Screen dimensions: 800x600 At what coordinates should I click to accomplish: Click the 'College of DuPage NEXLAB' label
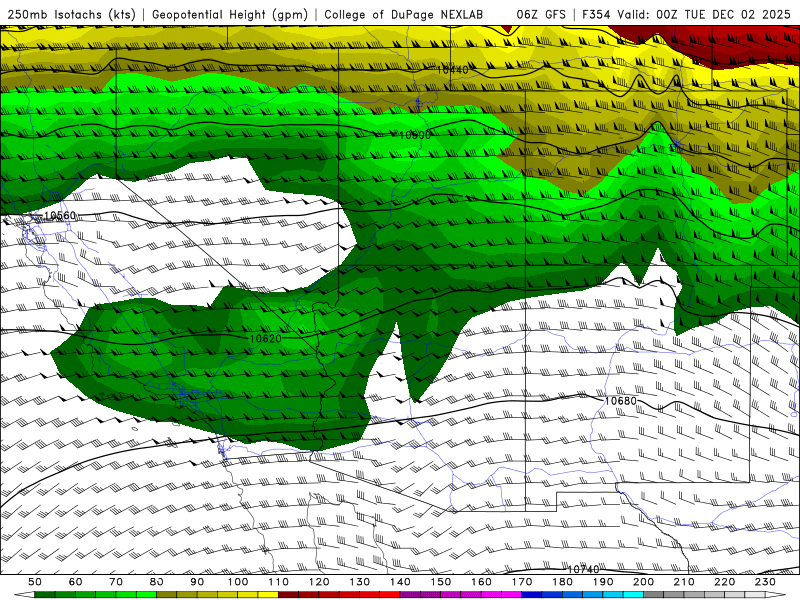[x=404, y=14]
